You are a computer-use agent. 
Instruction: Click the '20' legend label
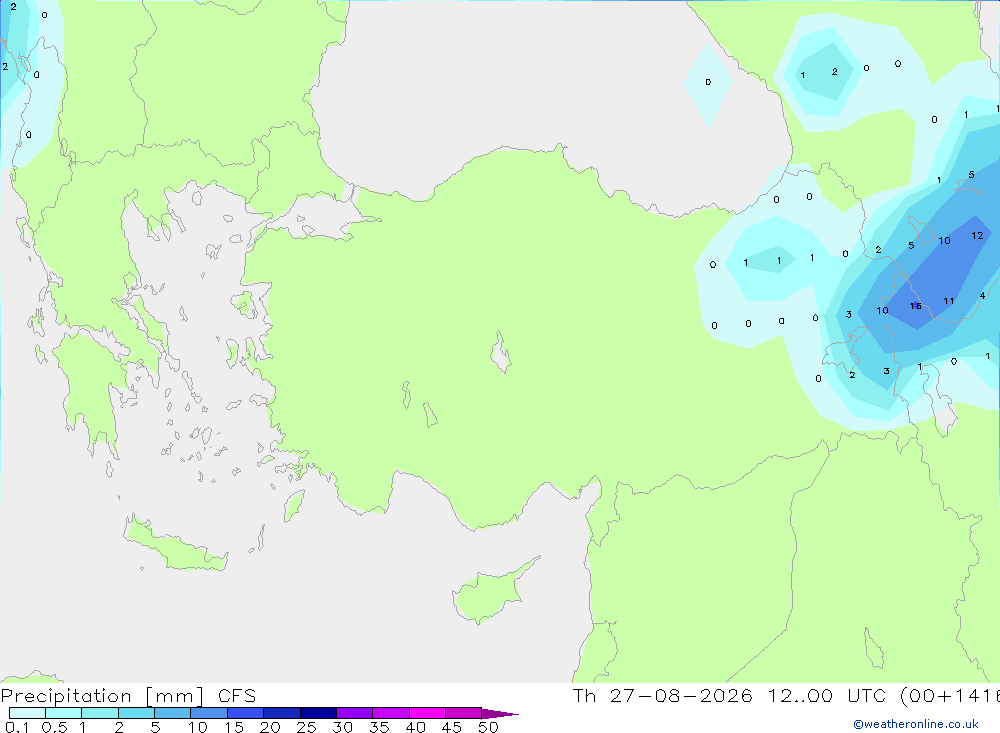pyautogui.click(x=270, y=727)
